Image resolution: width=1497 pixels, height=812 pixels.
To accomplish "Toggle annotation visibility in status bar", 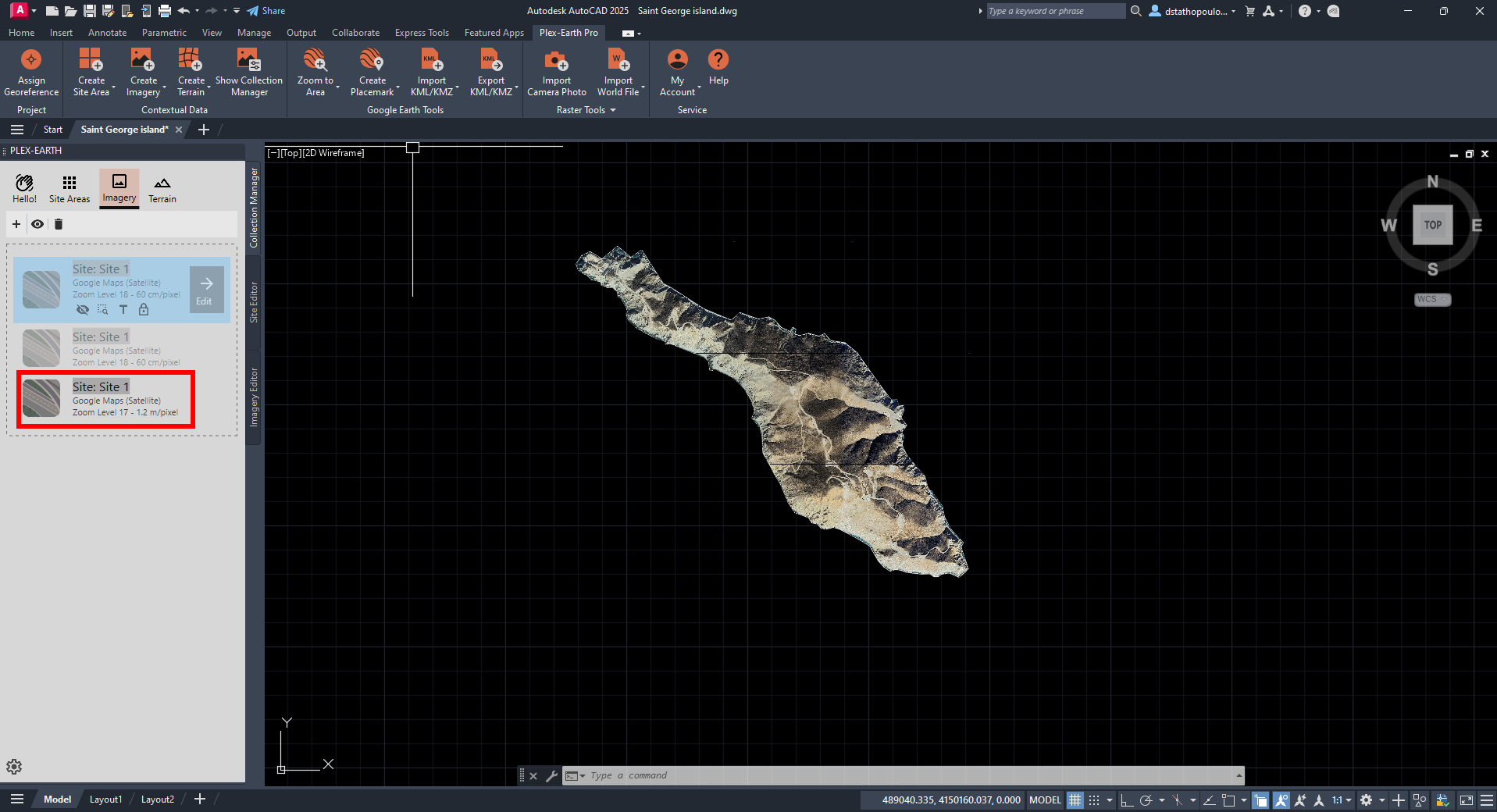I will 1281,800.
